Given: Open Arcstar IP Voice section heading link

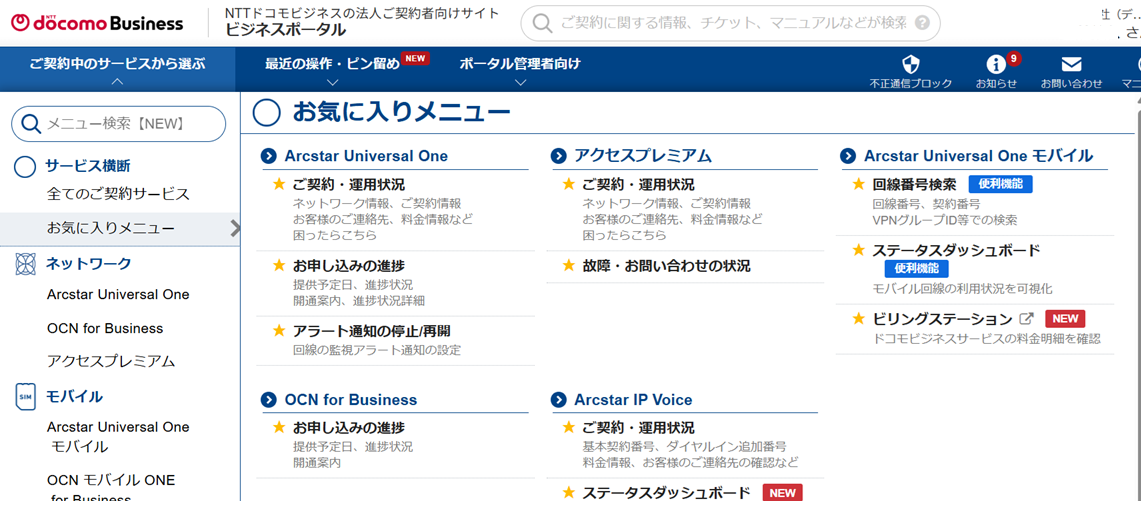Looking at the screenshot, I should [x=633, y=400].
